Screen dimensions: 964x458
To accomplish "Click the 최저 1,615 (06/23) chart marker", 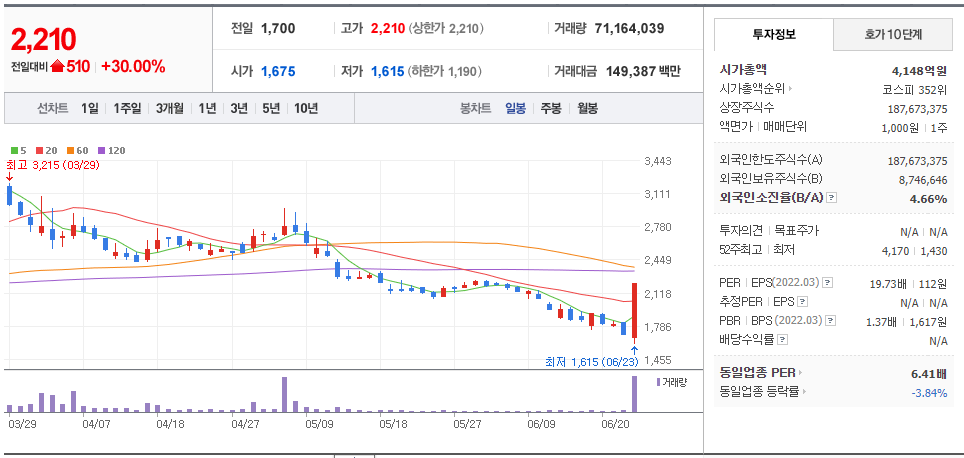I will click(x=592, y=361).
